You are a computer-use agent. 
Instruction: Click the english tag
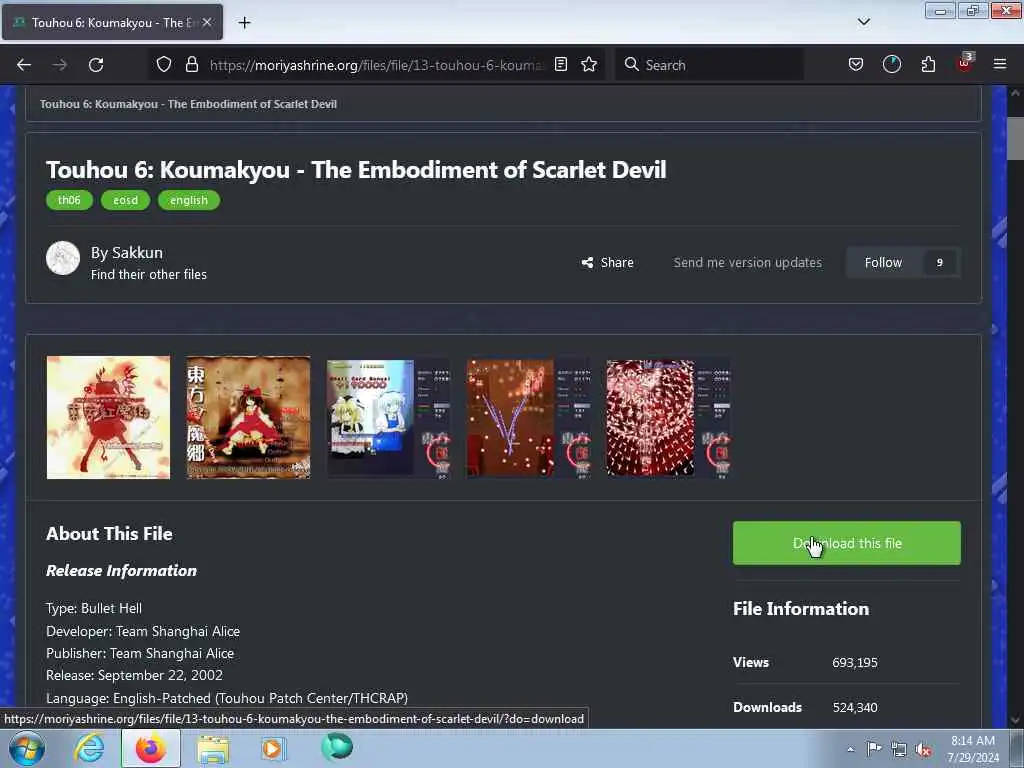pyautogui.click(x=189, y=200)
